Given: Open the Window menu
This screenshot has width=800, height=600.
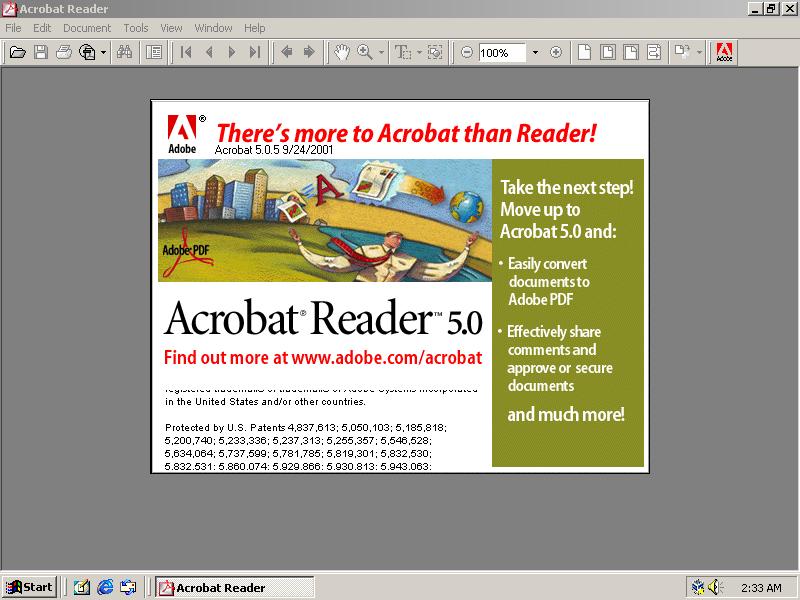Looking at the screenshot, I should (213, 28).
